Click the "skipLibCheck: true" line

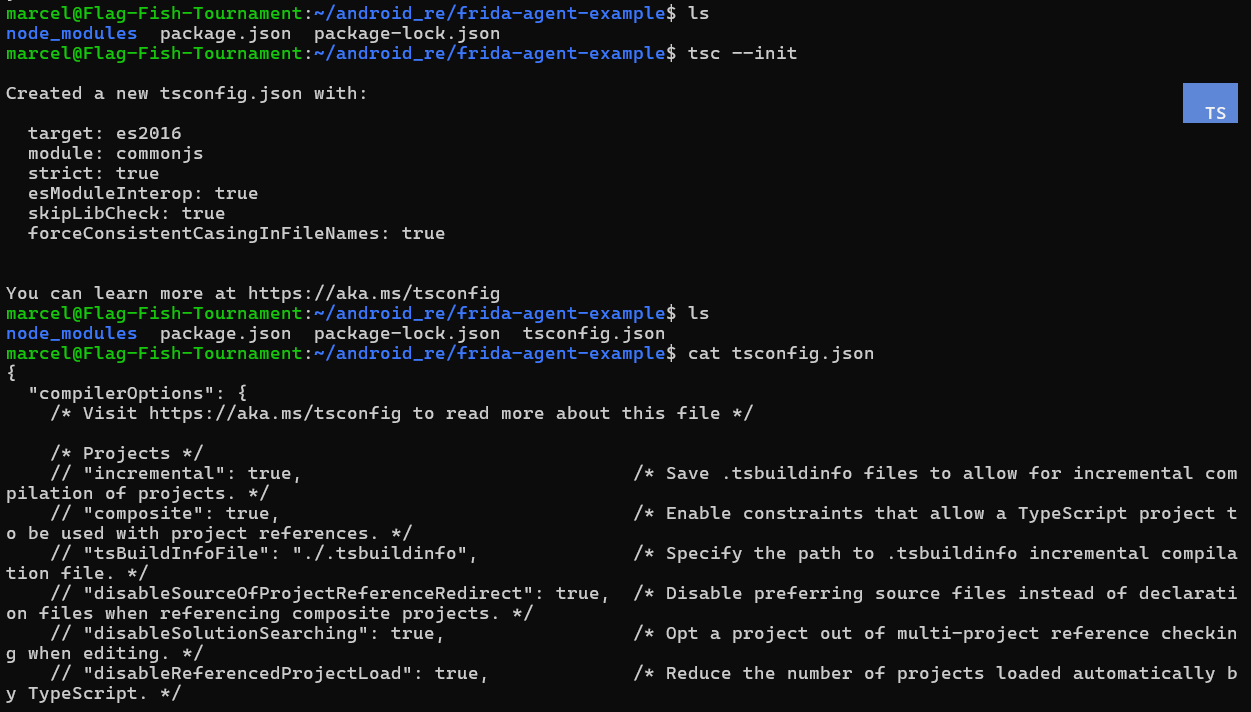click(x=126, y=213)
